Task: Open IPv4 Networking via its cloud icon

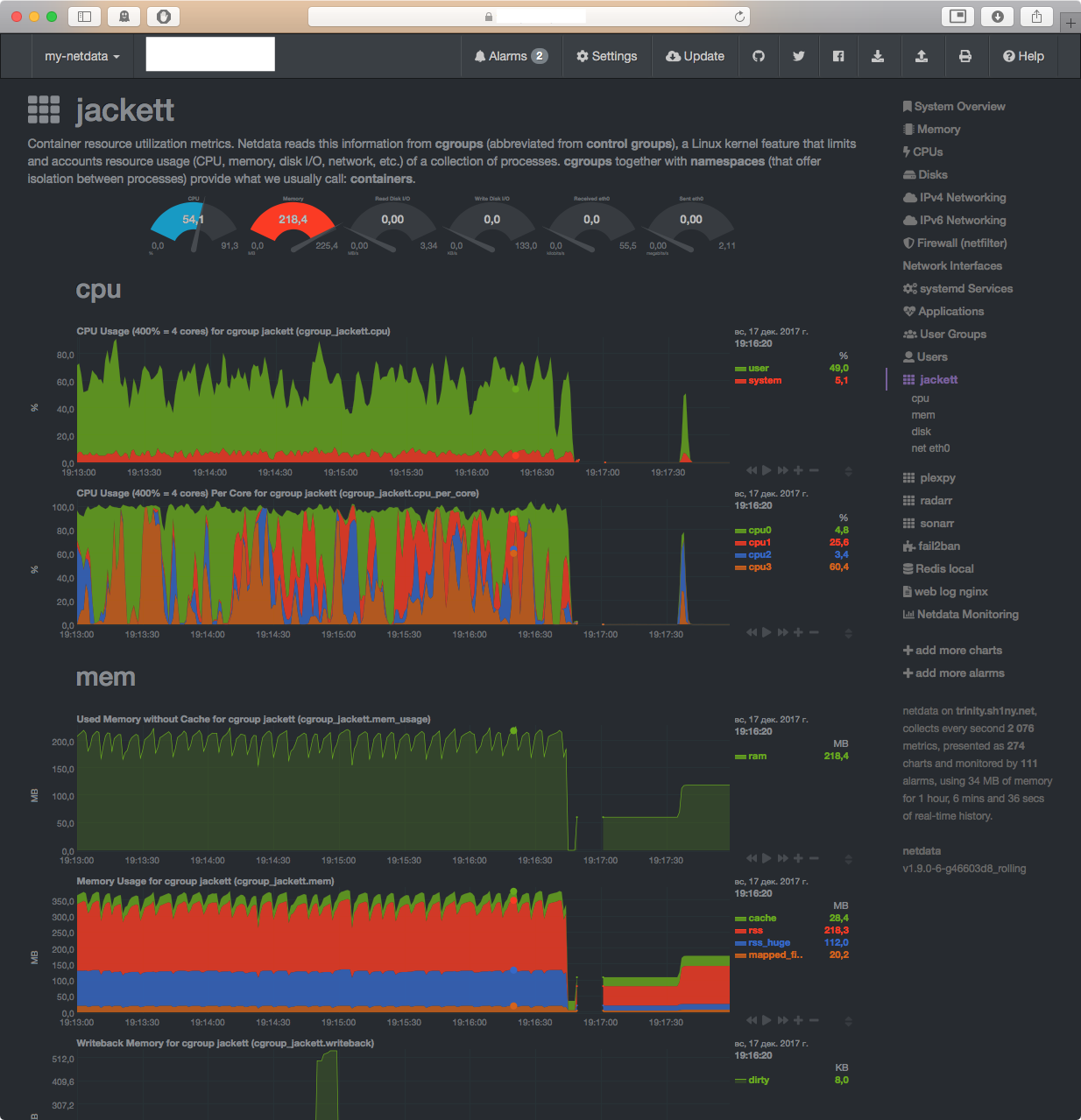Action: click(x=908, y=197)
